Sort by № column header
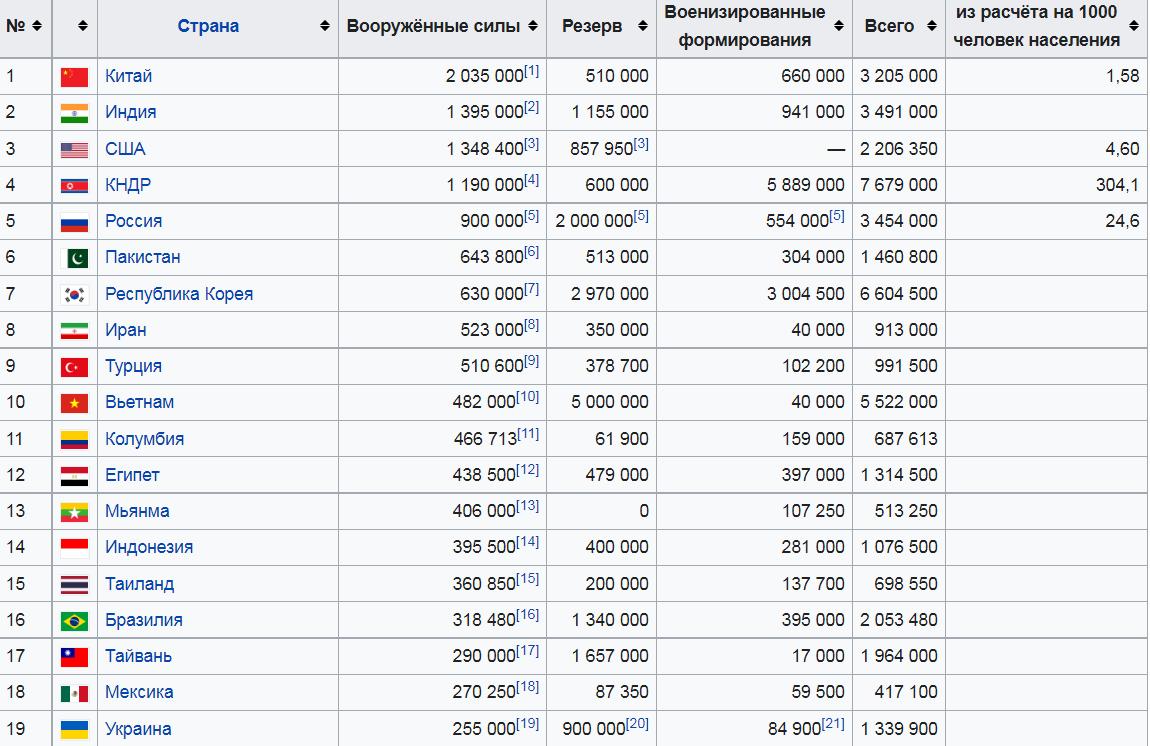 [x=37, y=26]
